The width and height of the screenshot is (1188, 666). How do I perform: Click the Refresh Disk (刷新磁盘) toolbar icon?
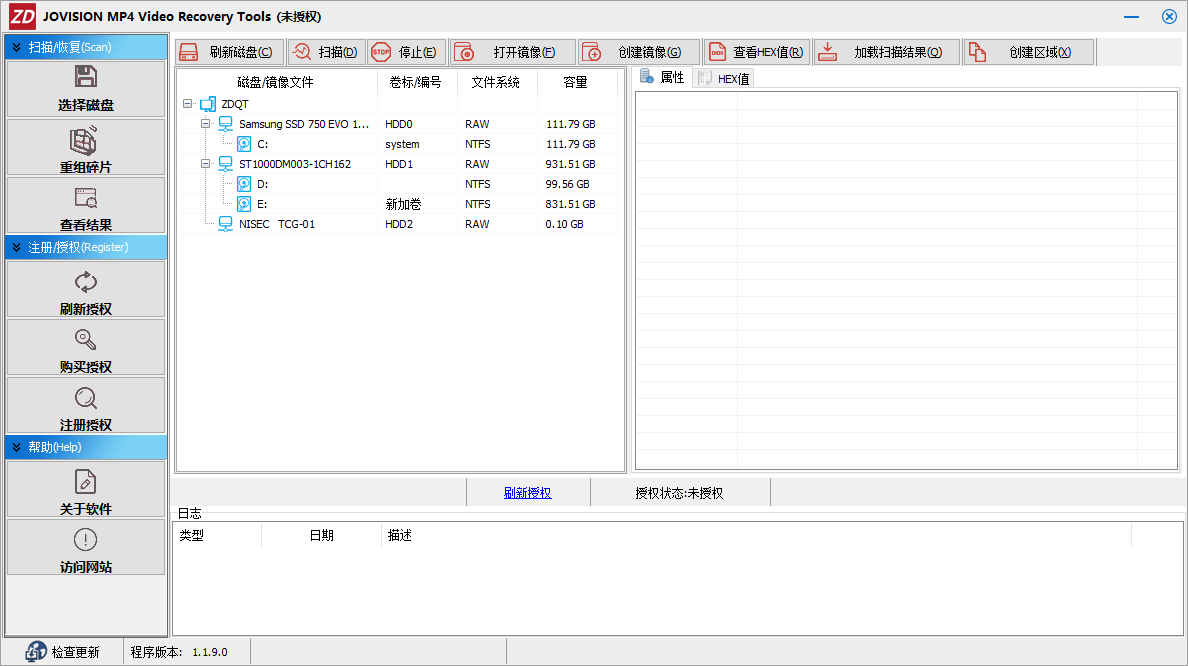coord(189,52)
